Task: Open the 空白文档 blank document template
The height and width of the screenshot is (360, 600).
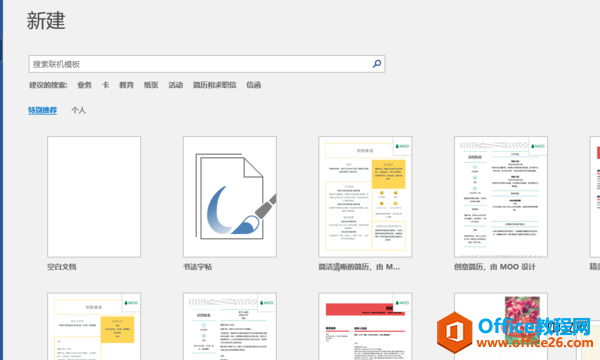Action: pos(94,197)
